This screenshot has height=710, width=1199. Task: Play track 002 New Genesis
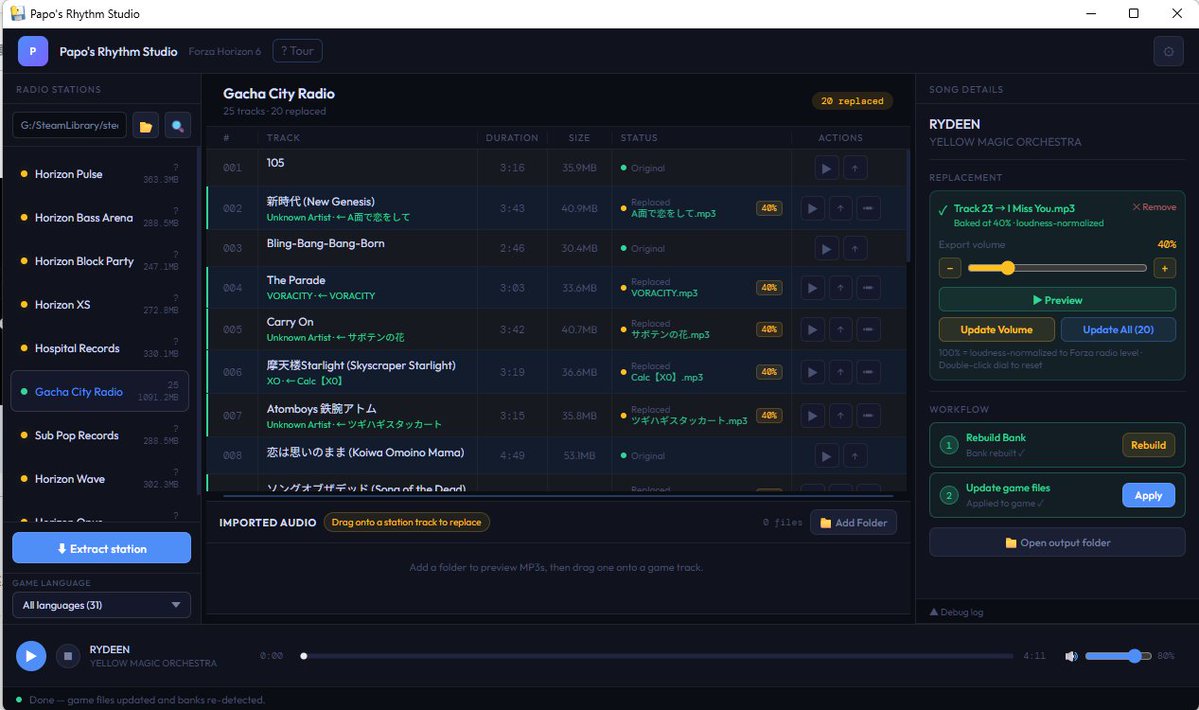(812, 208)
